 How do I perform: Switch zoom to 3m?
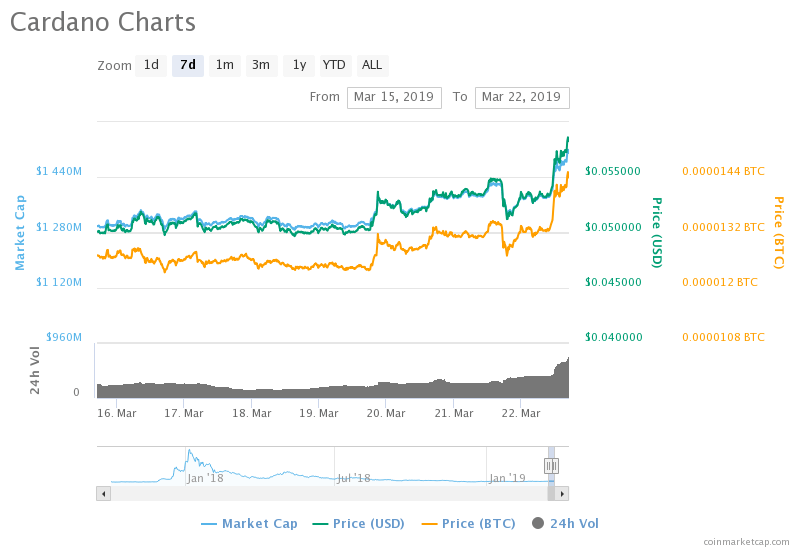261,66
